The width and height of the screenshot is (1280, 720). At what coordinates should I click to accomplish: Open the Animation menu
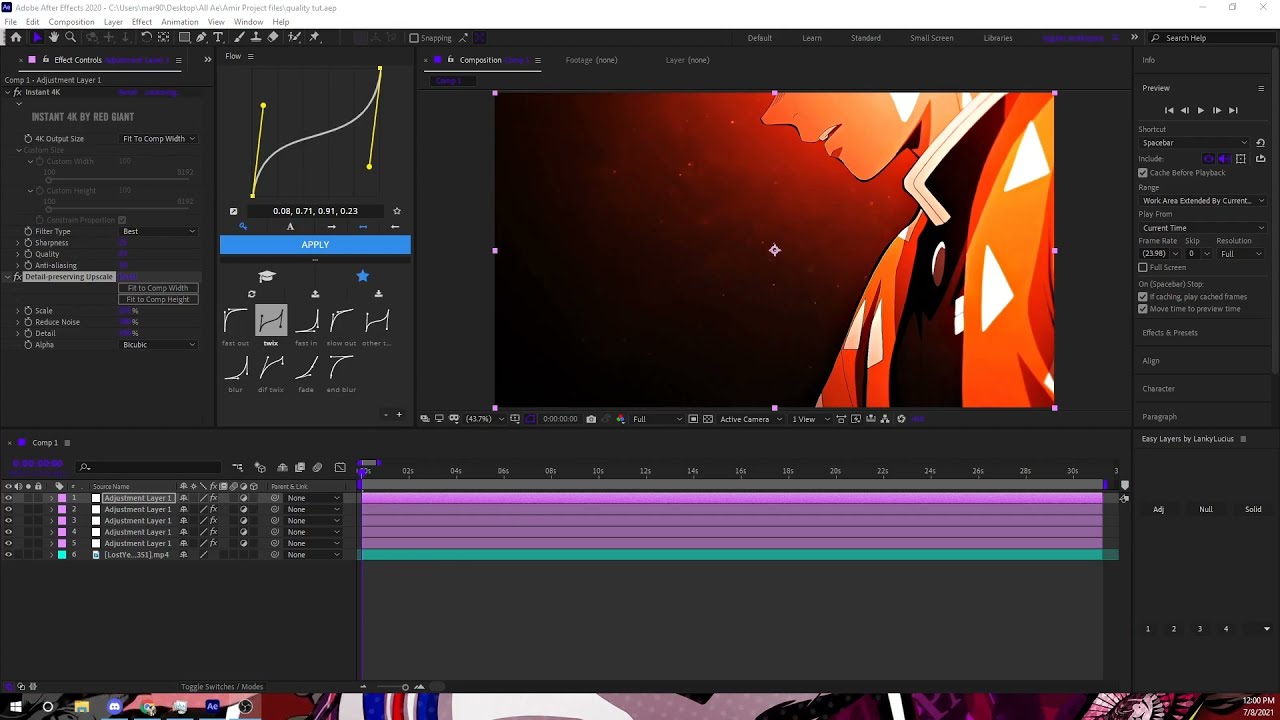click(x=180, y=22)
